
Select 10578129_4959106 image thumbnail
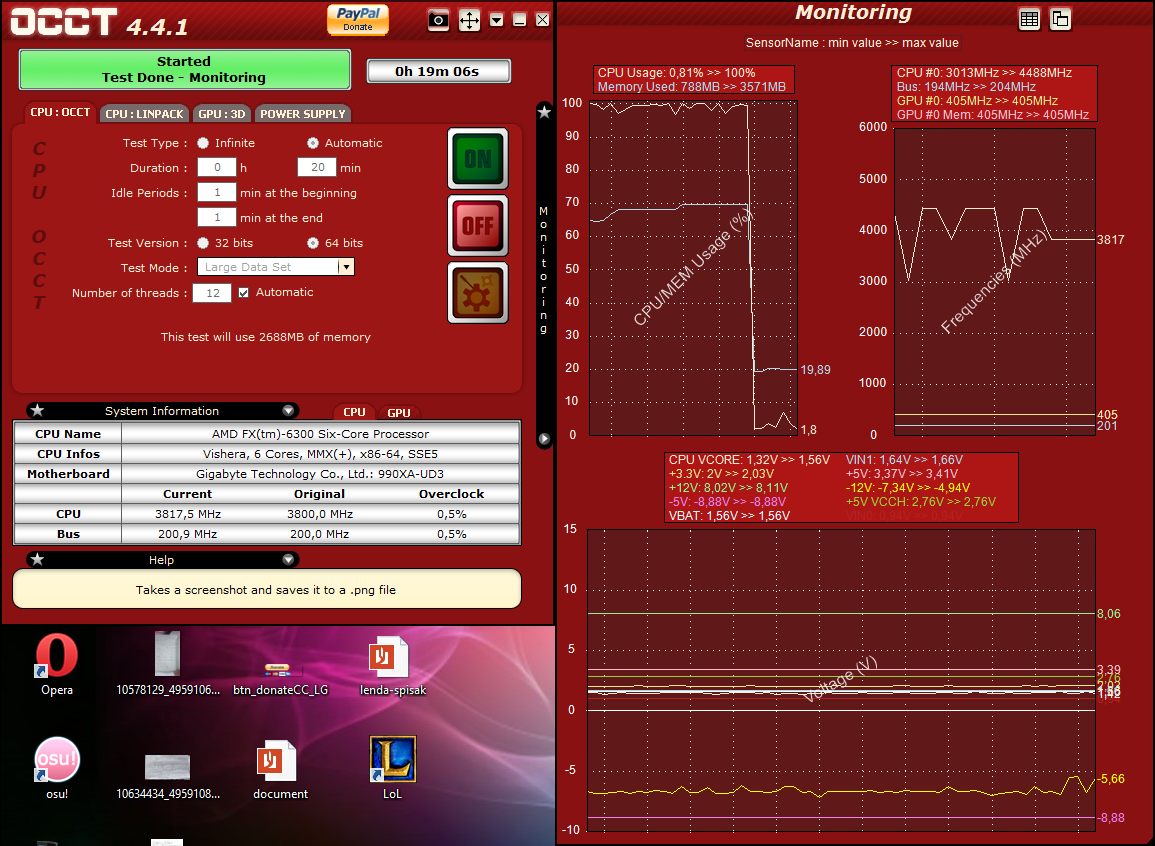point(168,663)
